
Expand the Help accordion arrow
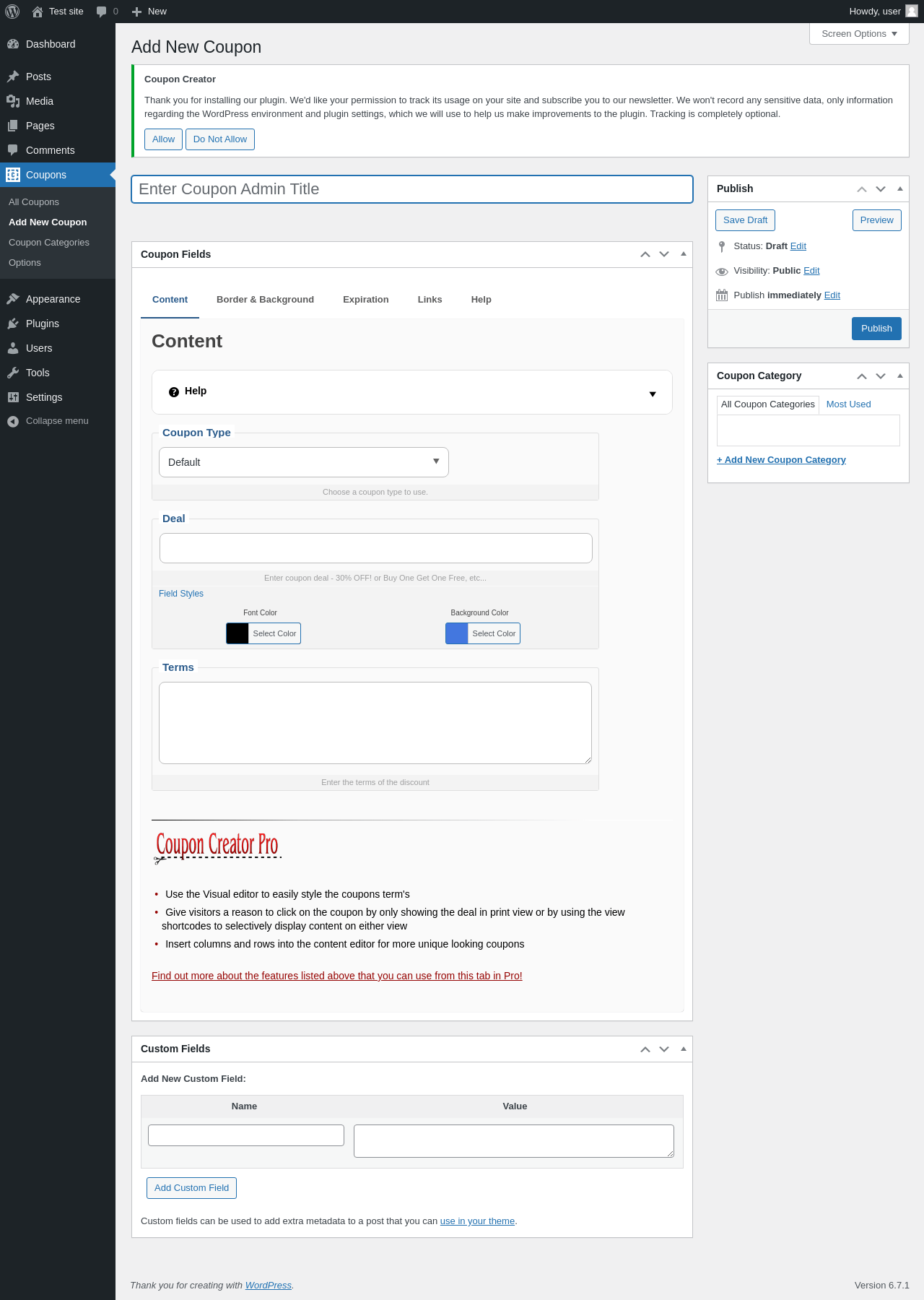coord(653,394)
